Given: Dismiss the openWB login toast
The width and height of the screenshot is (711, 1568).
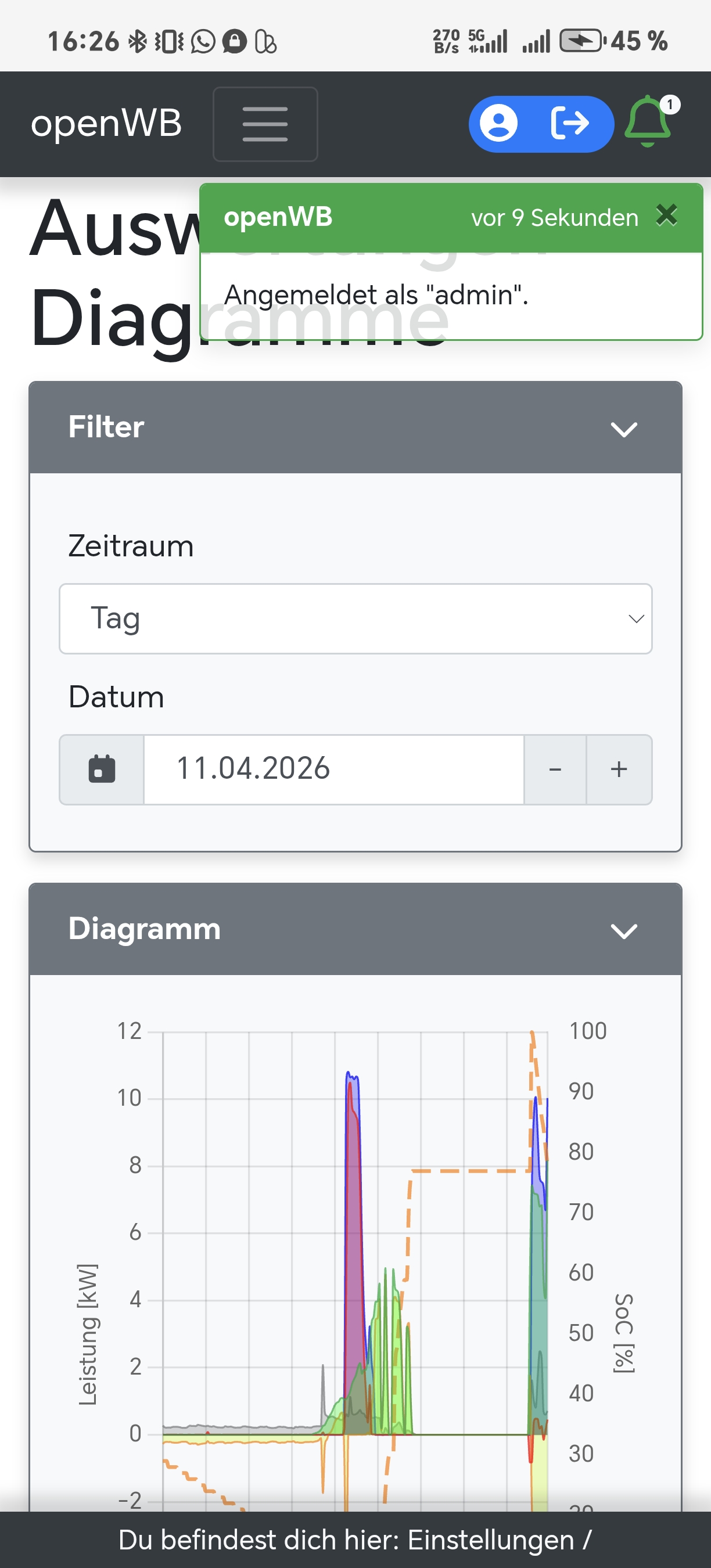Looking at the screenshot, I should pyautogui.click(x=667, y=215).
